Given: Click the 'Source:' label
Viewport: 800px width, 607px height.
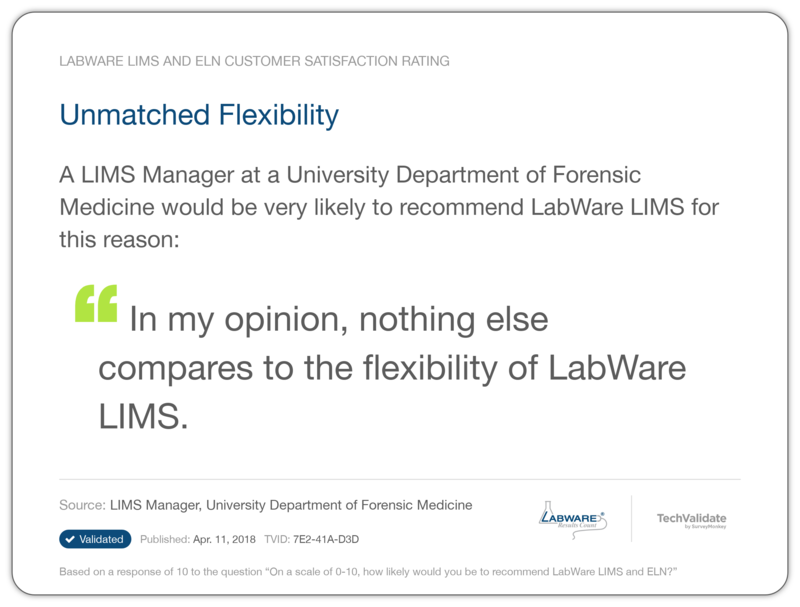Looking at the screenshot, I should point(82,505).
